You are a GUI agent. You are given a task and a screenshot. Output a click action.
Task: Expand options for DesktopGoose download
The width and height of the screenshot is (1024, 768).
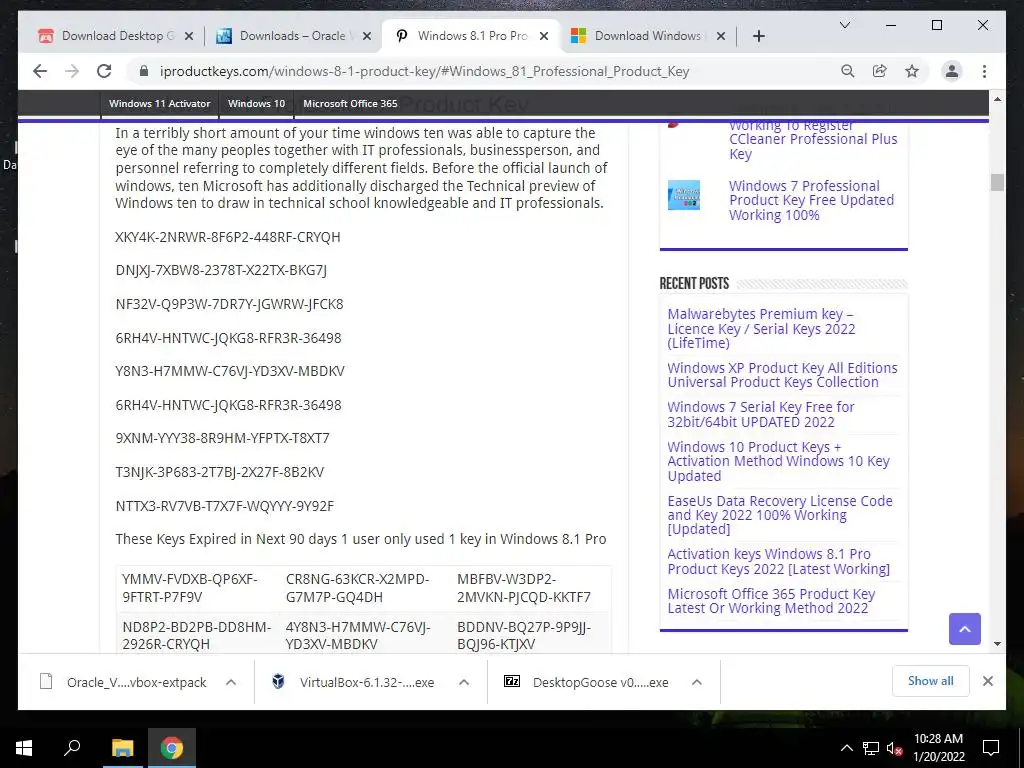coord(697,682)
